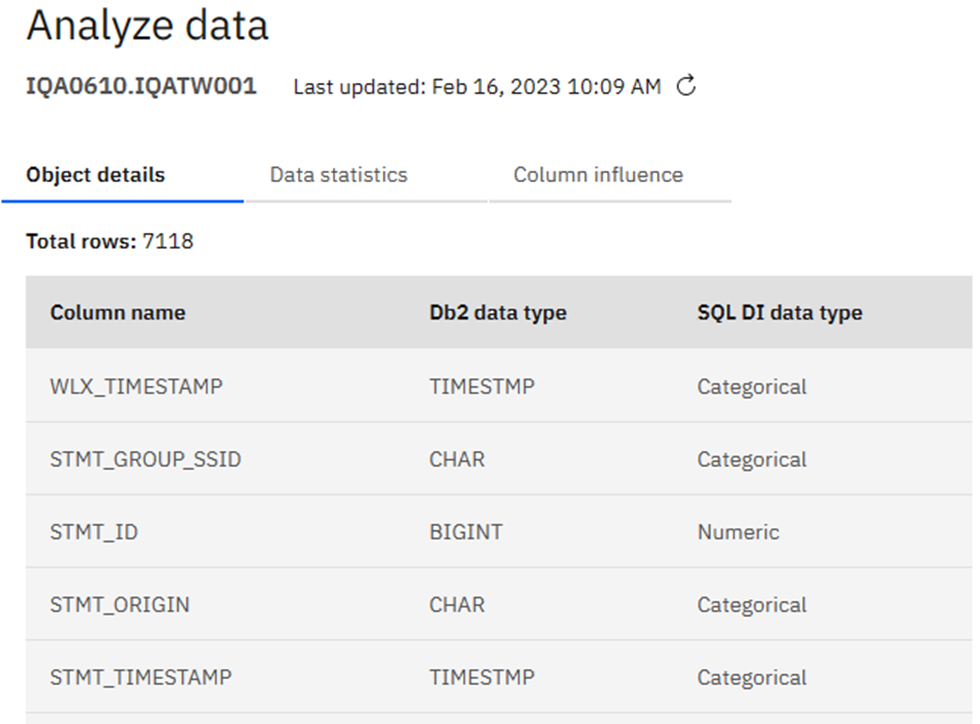Click the IQA0610.IQATW001 object name
Screen dimensions: 980x724
click(x=141, y=87)
